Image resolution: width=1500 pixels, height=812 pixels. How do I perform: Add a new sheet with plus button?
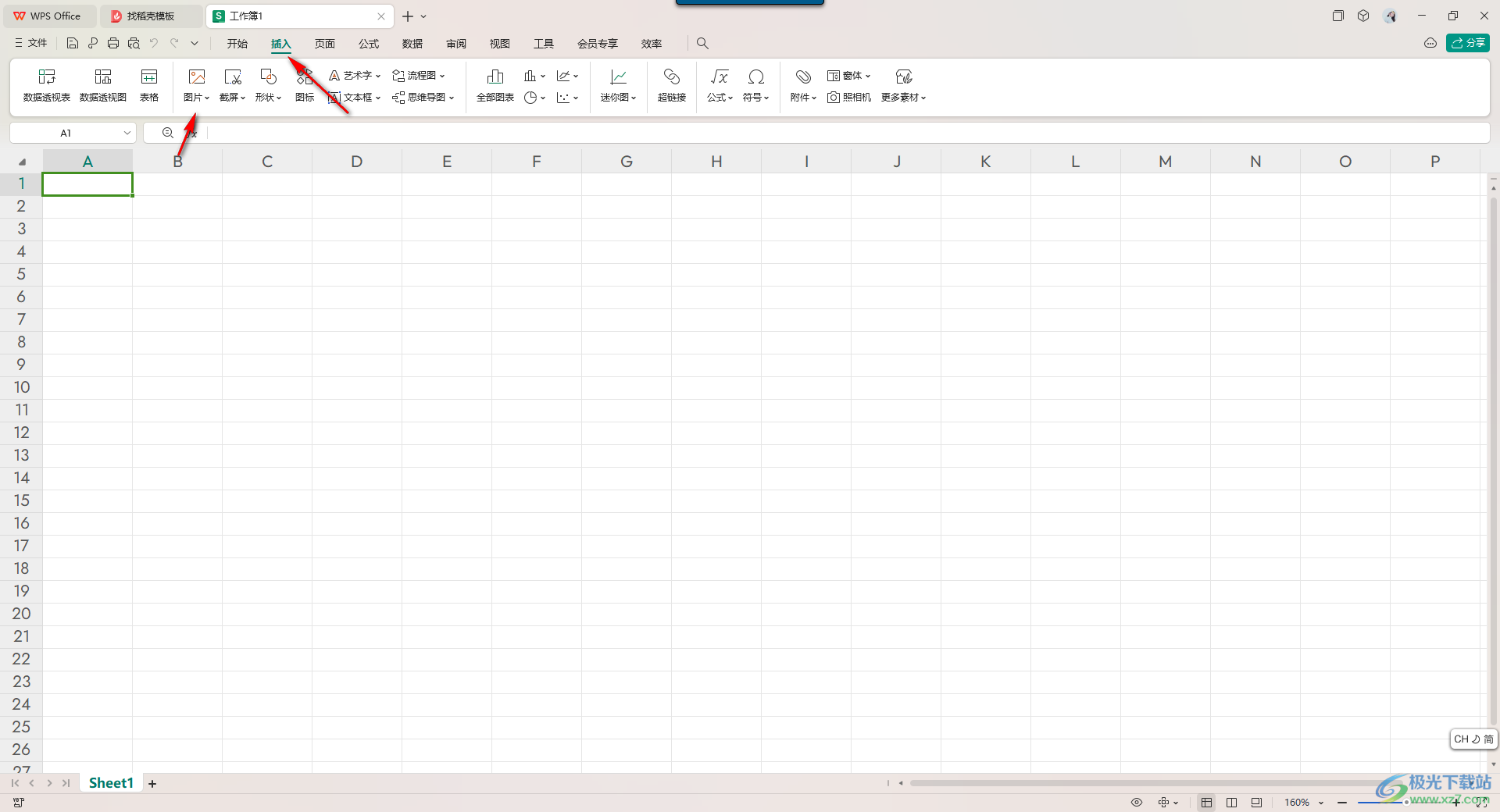coord(152,784)
